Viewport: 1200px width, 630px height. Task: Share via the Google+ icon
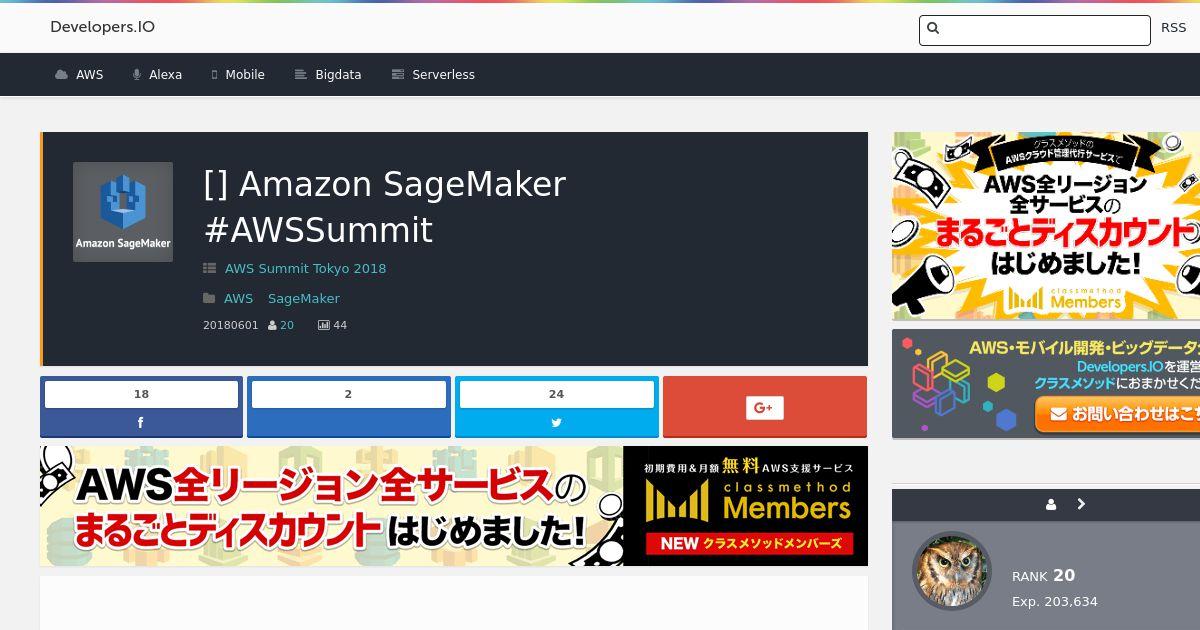tap(764, 407)
